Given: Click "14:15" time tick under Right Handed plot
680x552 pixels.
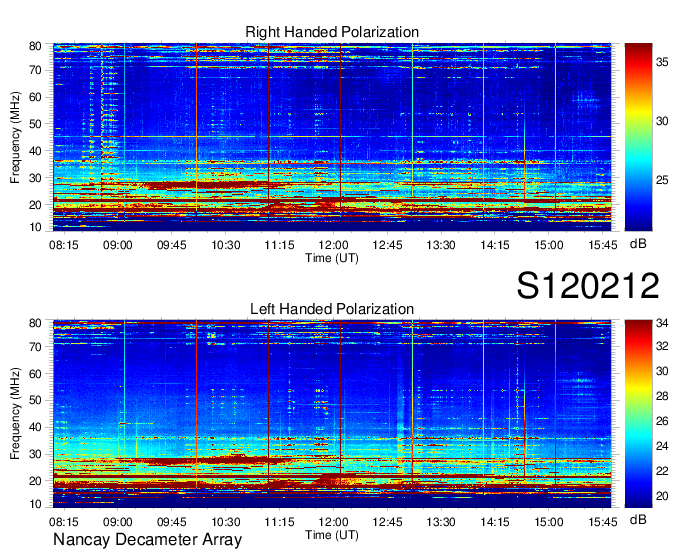Looking at the screenshot, I should coord(495,245).
